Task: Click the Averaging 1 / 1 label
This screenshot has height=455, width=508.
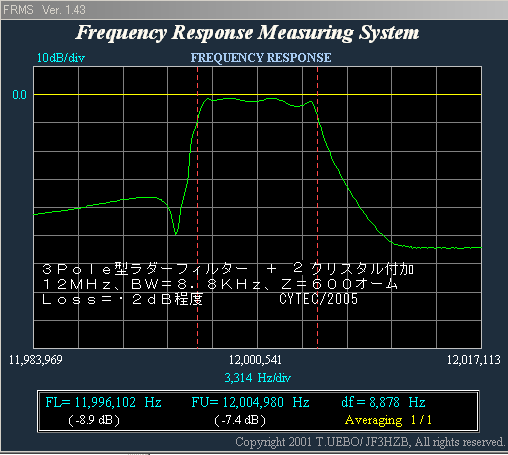Action: tap(388, 420)
